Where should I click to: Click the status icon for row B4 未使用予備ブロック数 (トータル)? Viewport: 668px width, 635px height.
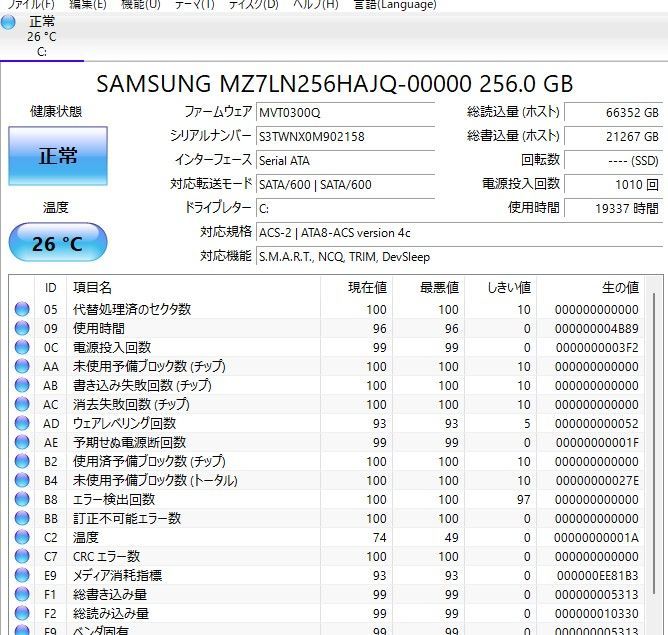[22, 480]
